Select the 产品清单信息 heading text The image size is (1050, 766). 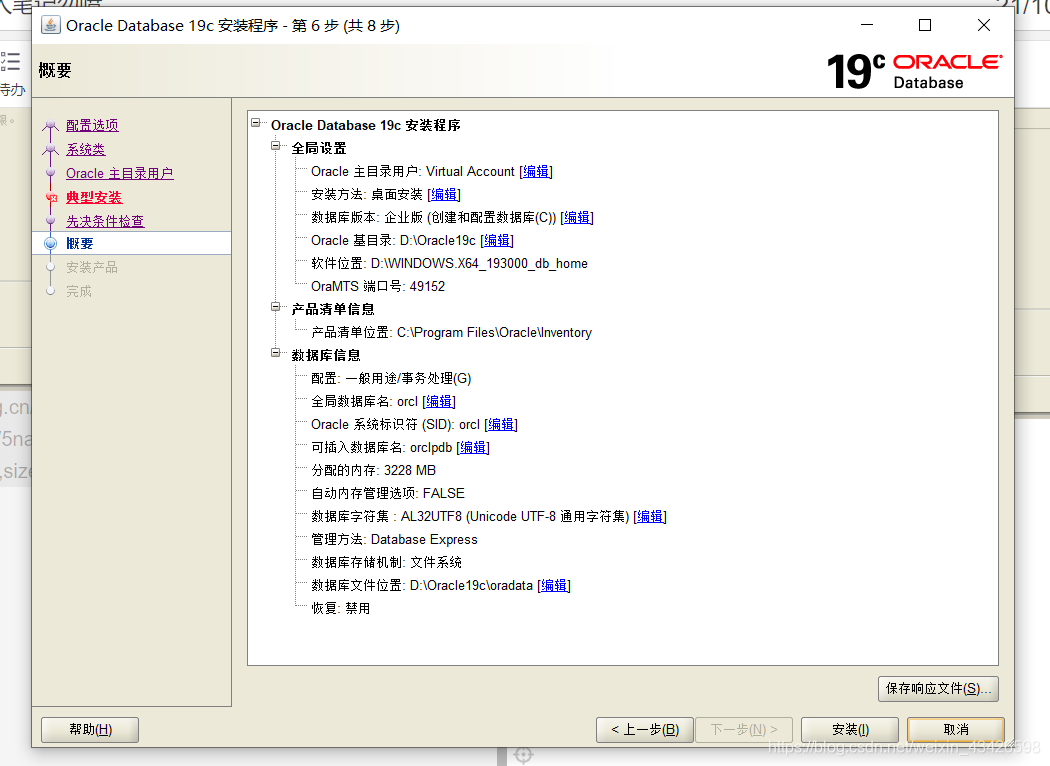[333, 309]
